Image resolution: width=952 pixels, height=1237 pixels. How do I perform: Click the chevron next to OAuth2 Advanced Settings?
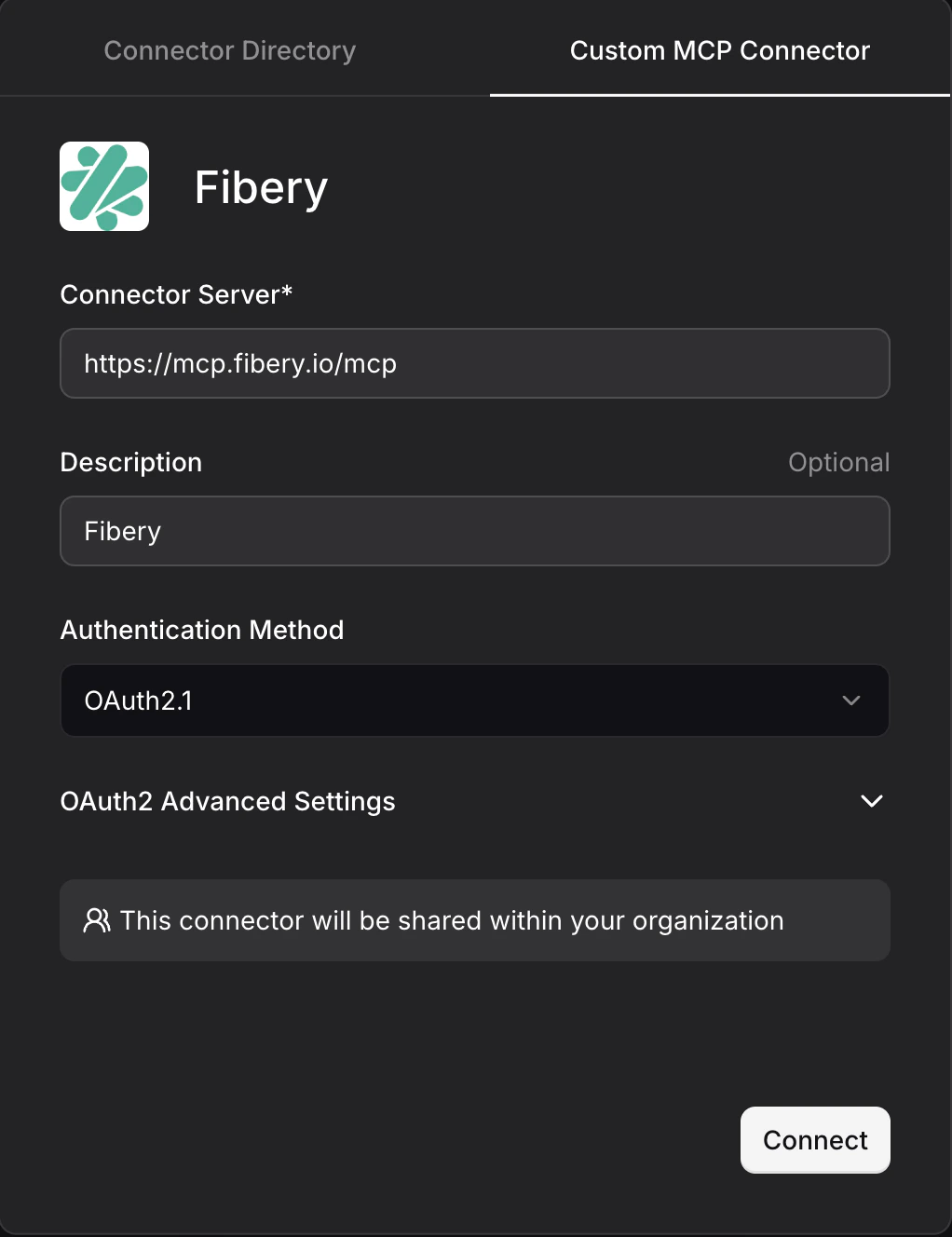871,800
